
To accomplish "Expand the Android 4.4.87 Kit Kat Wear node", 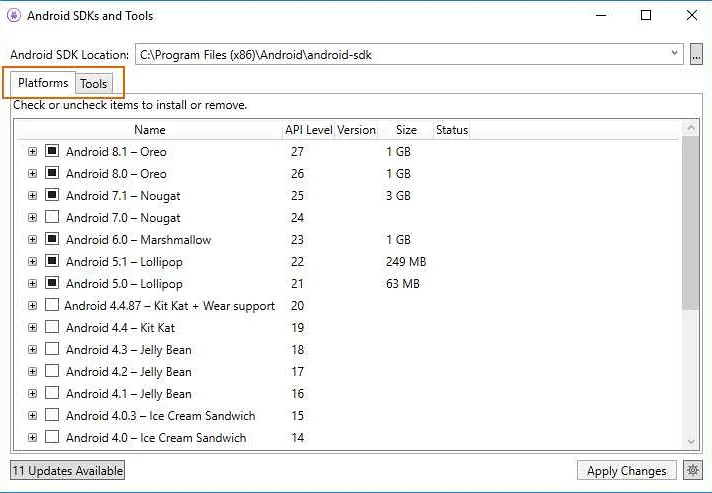I will (32, 306).
